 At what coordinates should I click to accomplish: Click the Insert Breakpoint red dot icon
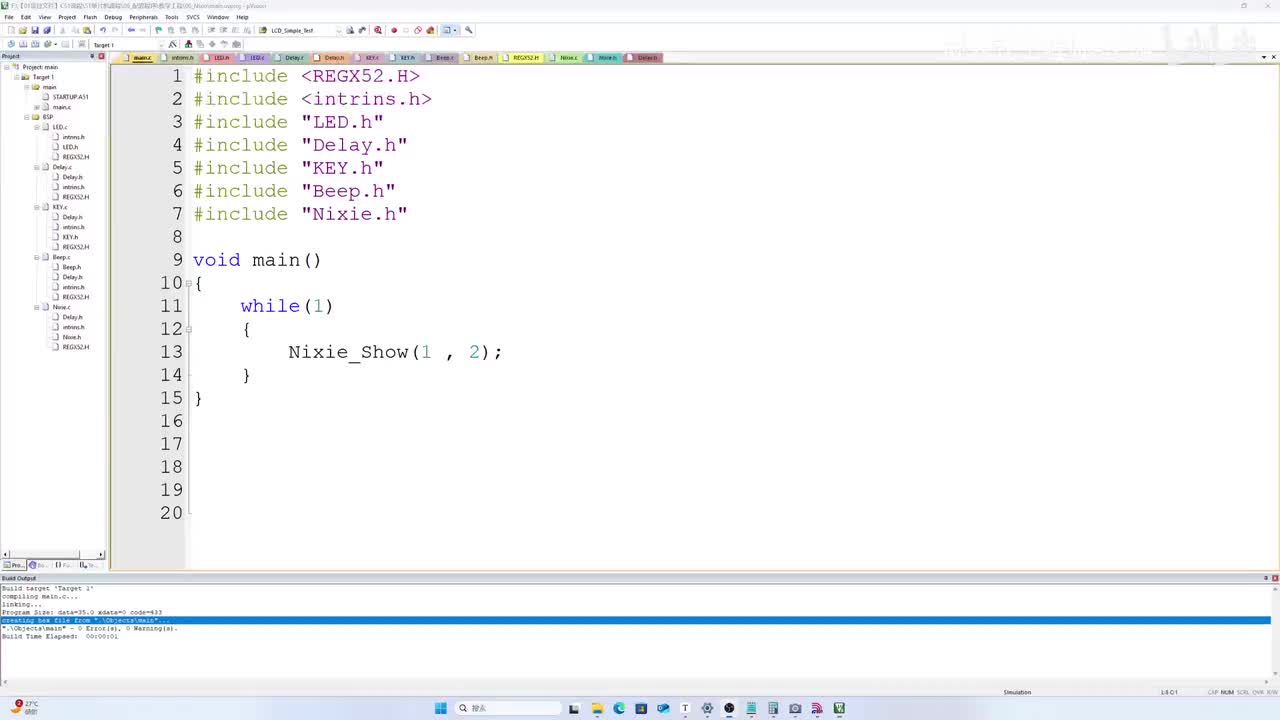click(394, 30)
